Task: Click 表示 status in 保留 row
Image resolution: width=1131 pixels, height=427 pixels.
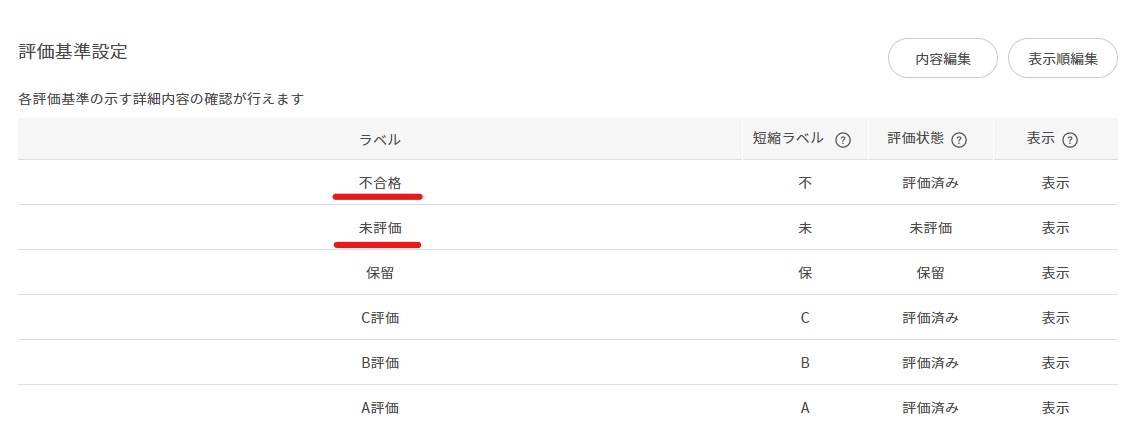Action: click(x=1055, y=273)
